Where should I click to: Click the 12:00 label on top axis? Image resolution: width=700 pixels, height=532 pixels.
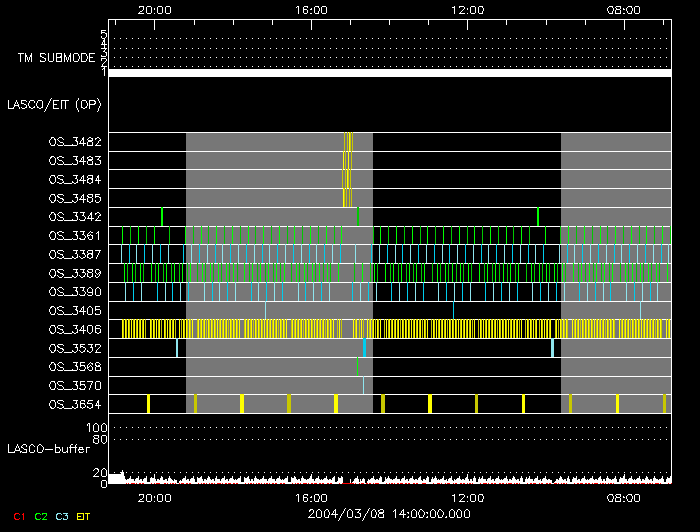[468, 9]
